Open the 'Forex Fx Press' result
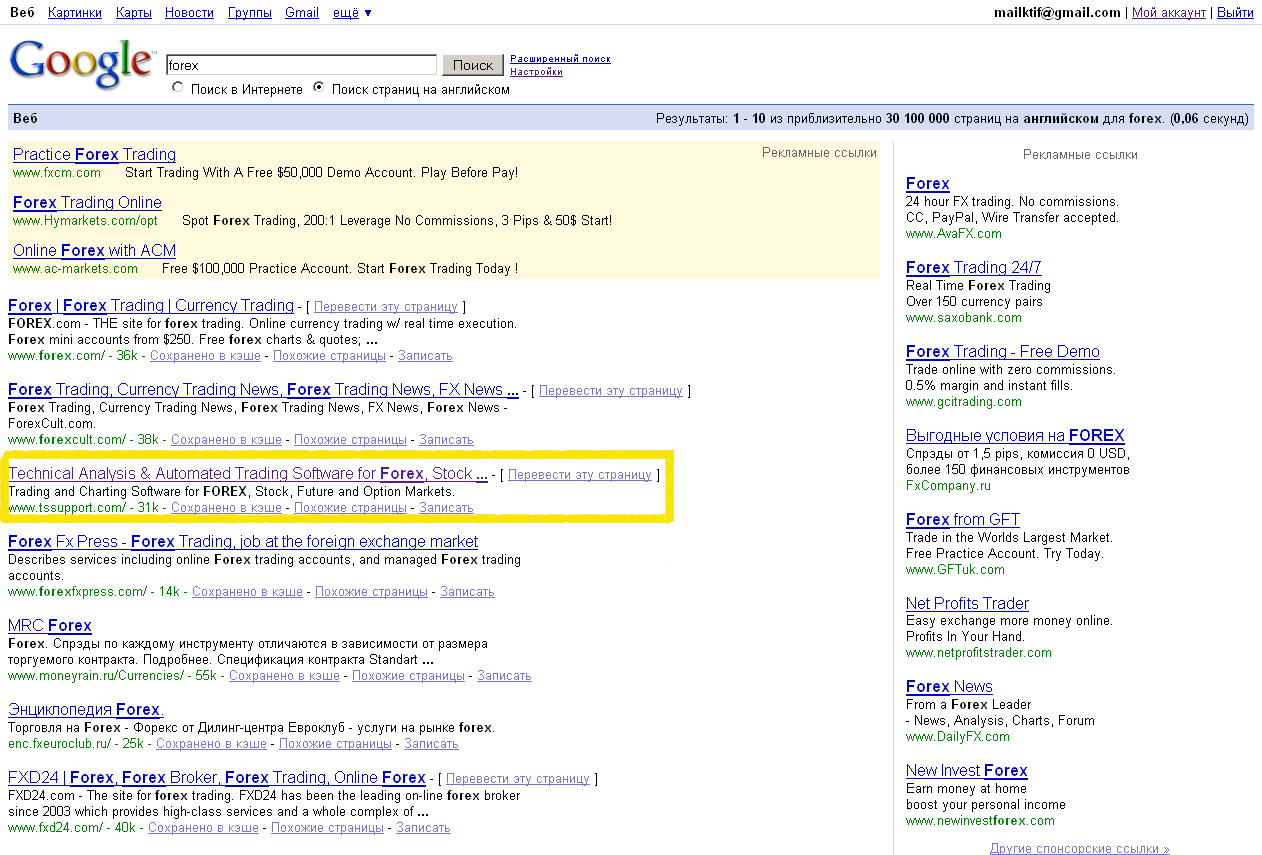This screenshot has height=855, width=1262. point(243,542)
